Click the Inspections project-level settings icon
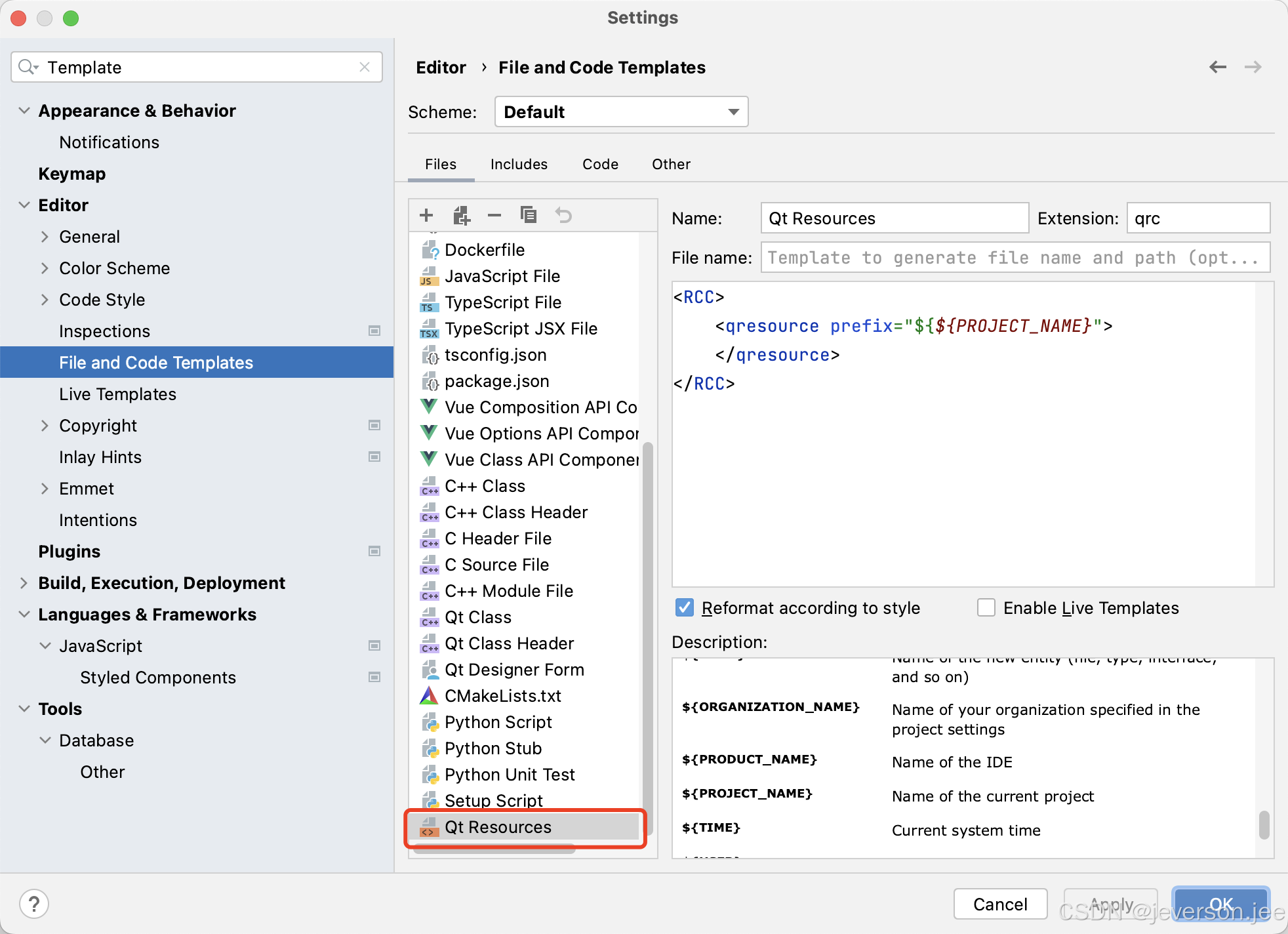The image size is (1288, 934). [x=374, y=331]
